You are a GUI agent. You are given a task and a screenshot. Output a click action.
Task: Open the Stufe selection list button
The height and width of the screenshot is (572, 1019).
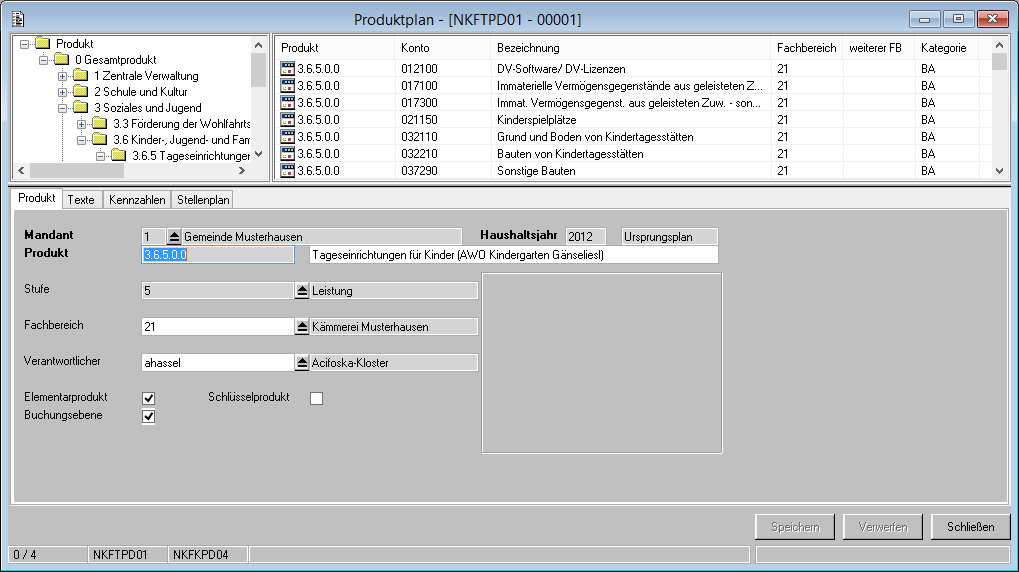click(x=302, y=291)
